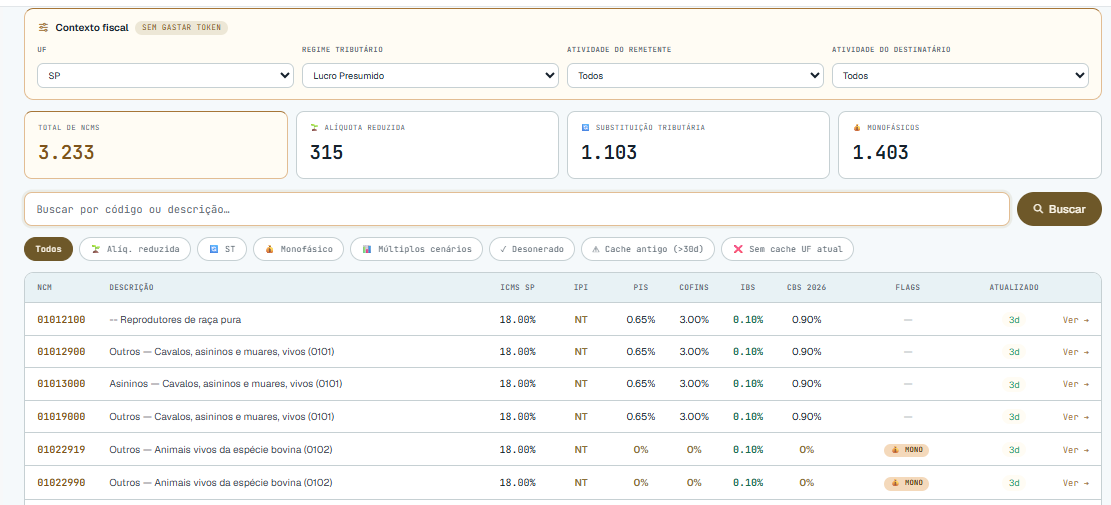The image size is (1111, 505).
Task: Click the Sem Gastar Token badge
Action: pyautogui.click(x=181, y=28)
